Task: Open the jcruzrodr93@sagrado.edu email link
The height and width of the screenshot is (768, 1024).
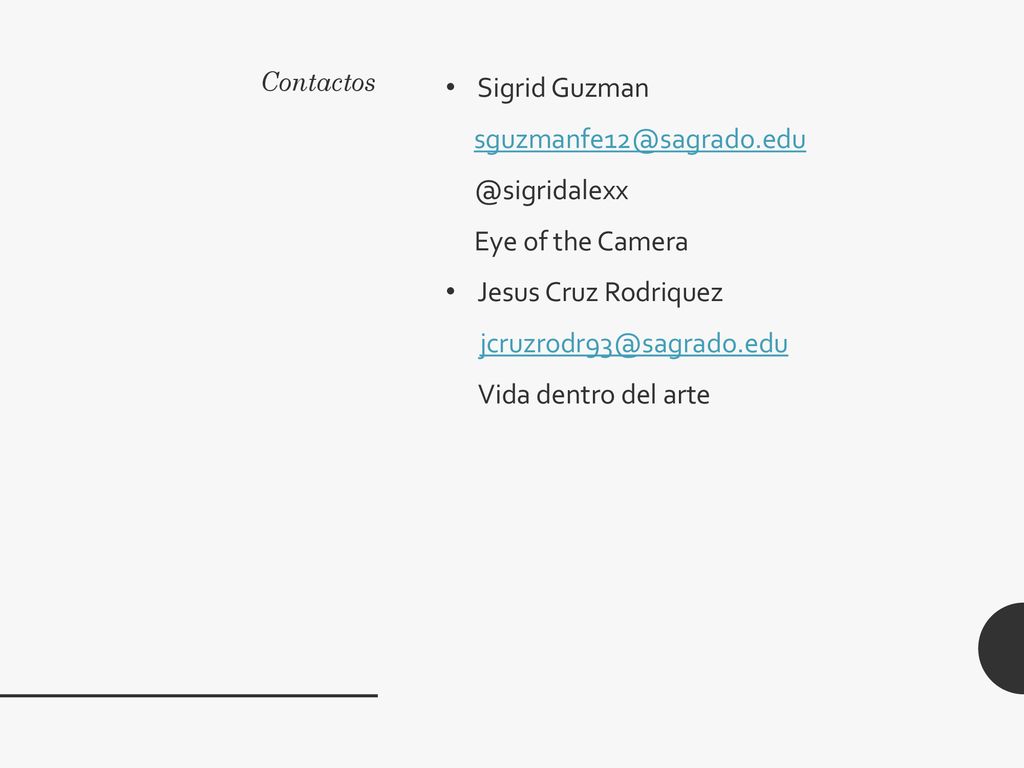Action: [x=633, y=344]
